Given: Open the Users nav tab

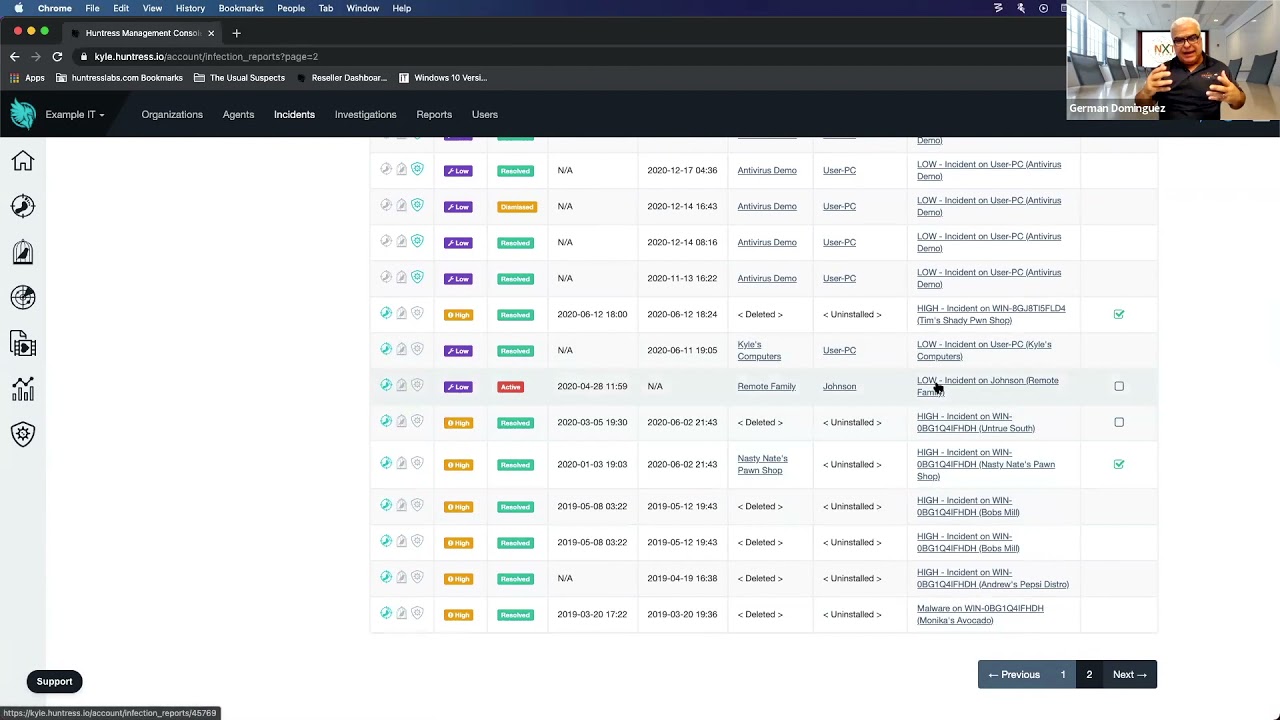Looking at the screenshot, I should (484, 114).
